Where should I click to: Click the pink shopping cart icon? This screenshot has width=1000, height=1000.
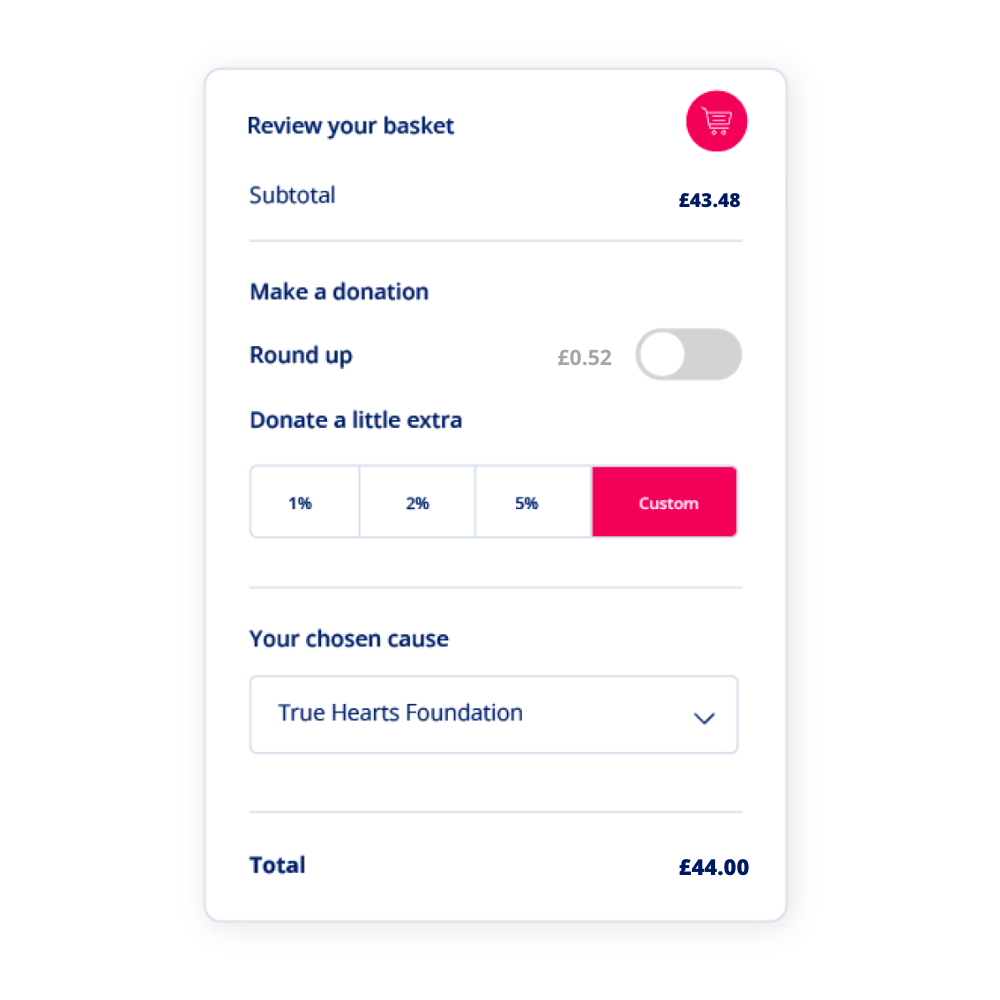click(x=716, y=122)
